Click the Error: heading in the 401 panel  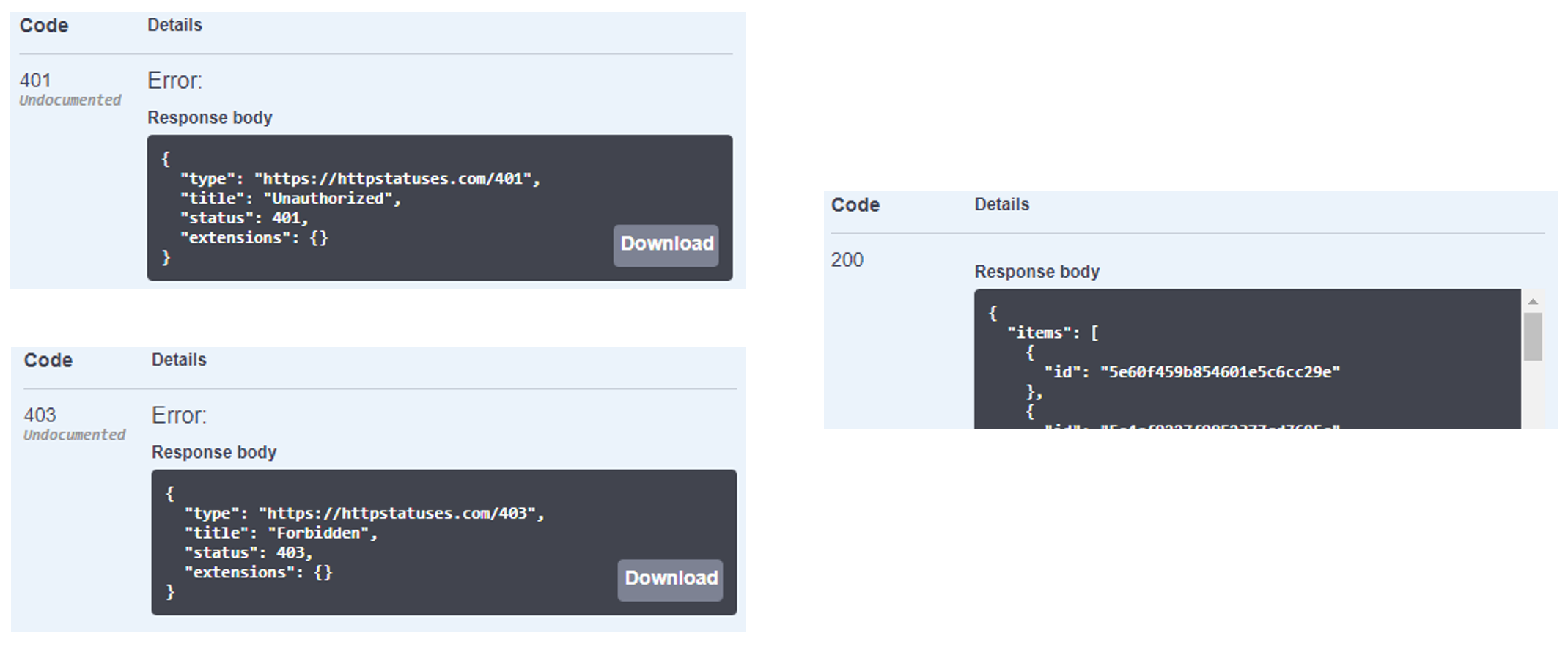[x=174, y=81]
